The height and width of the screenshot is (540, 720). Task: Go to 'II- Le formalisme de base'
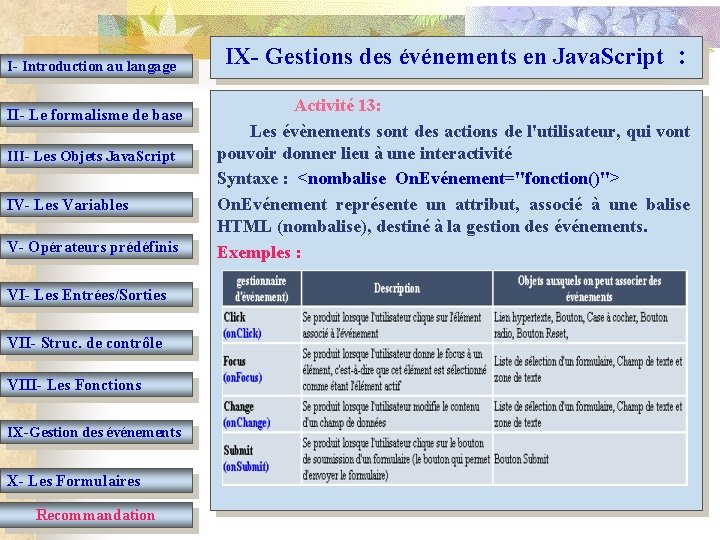tap(96, 114)
